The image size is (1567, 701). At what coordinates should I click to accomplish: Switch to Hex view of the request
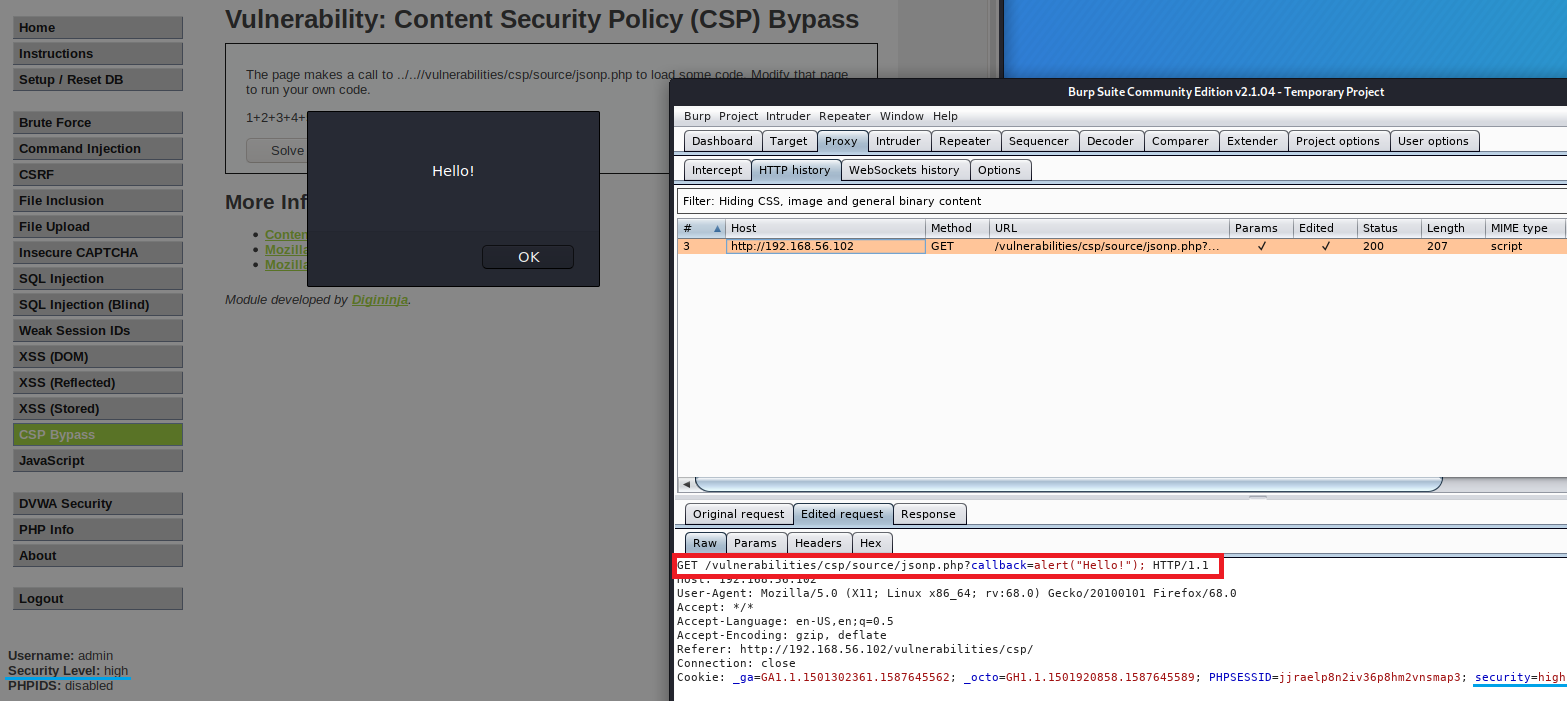[x=870, y=543]
